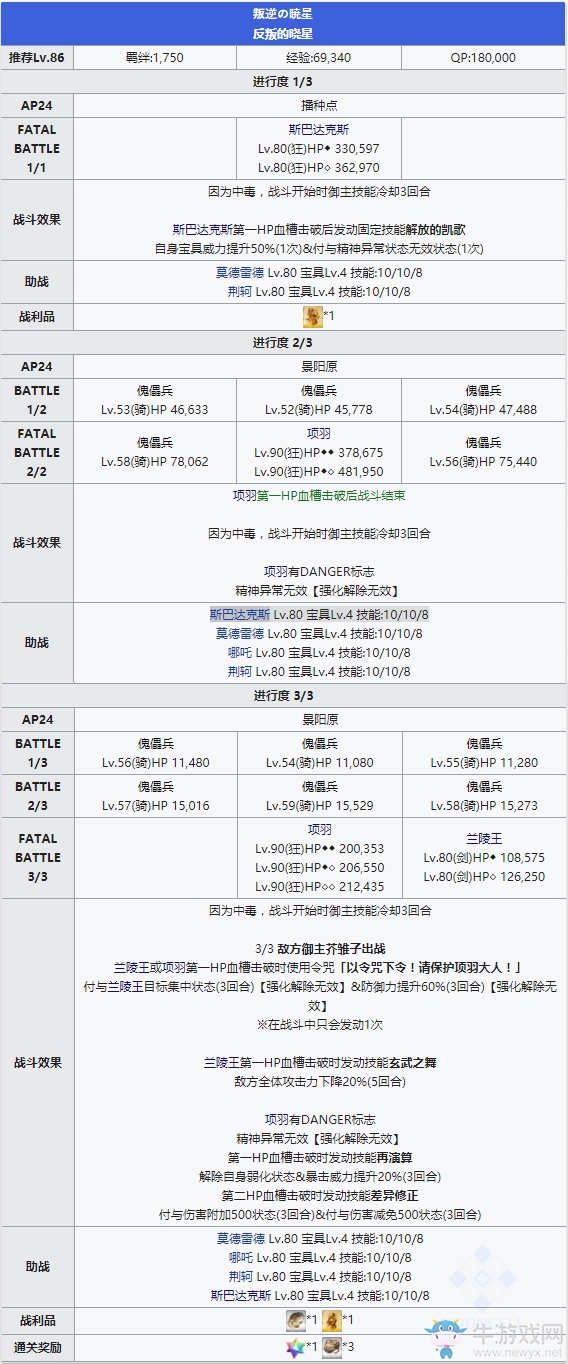Click the 傀儡兵 Lv.52 HP 45,778 cell
Image resolution: width=568 pixels, height=1364 pixels.
319,400
